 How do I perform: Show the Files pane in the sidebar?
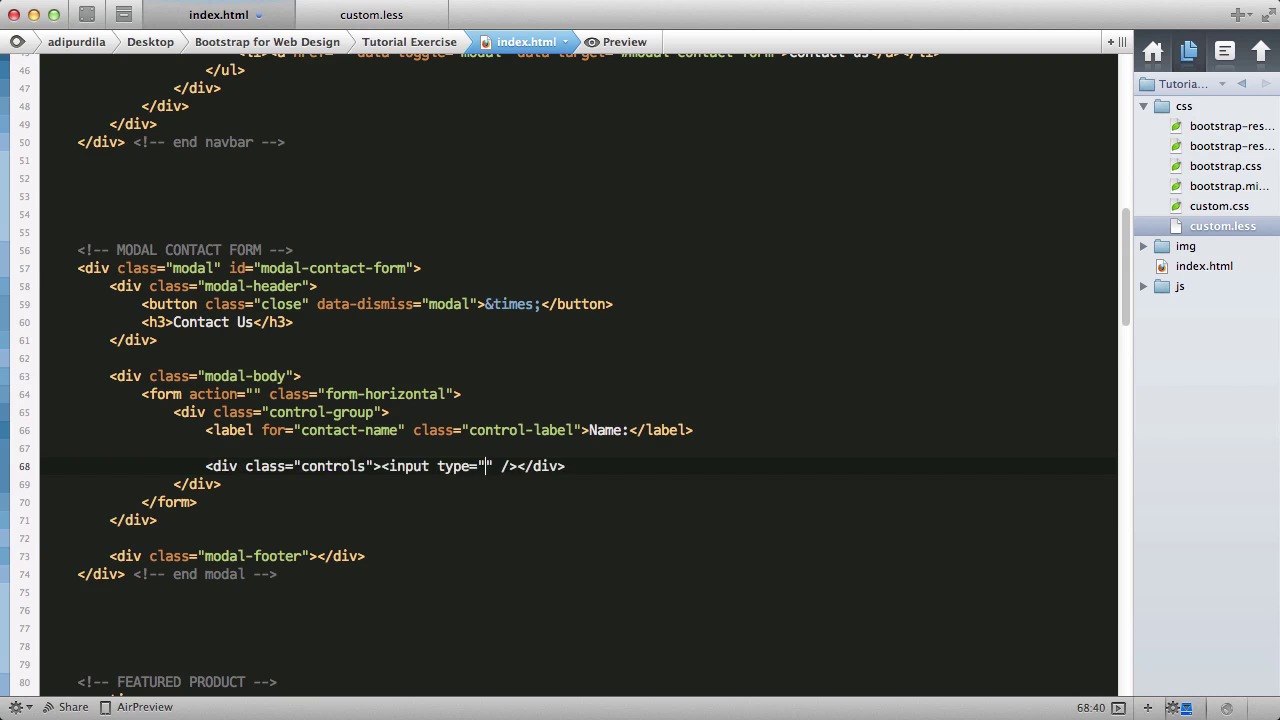click(1189, 52)
